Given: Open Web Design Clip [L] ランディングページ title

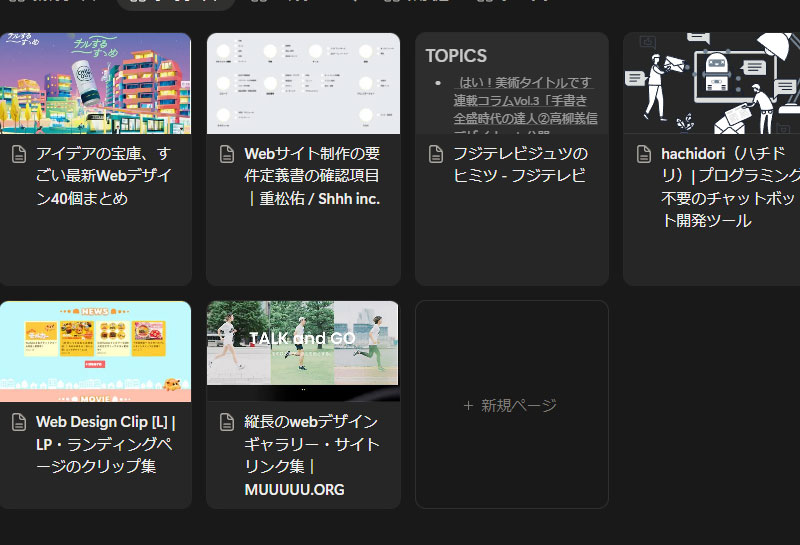Looking at the screenshot, I should point(105,444).
